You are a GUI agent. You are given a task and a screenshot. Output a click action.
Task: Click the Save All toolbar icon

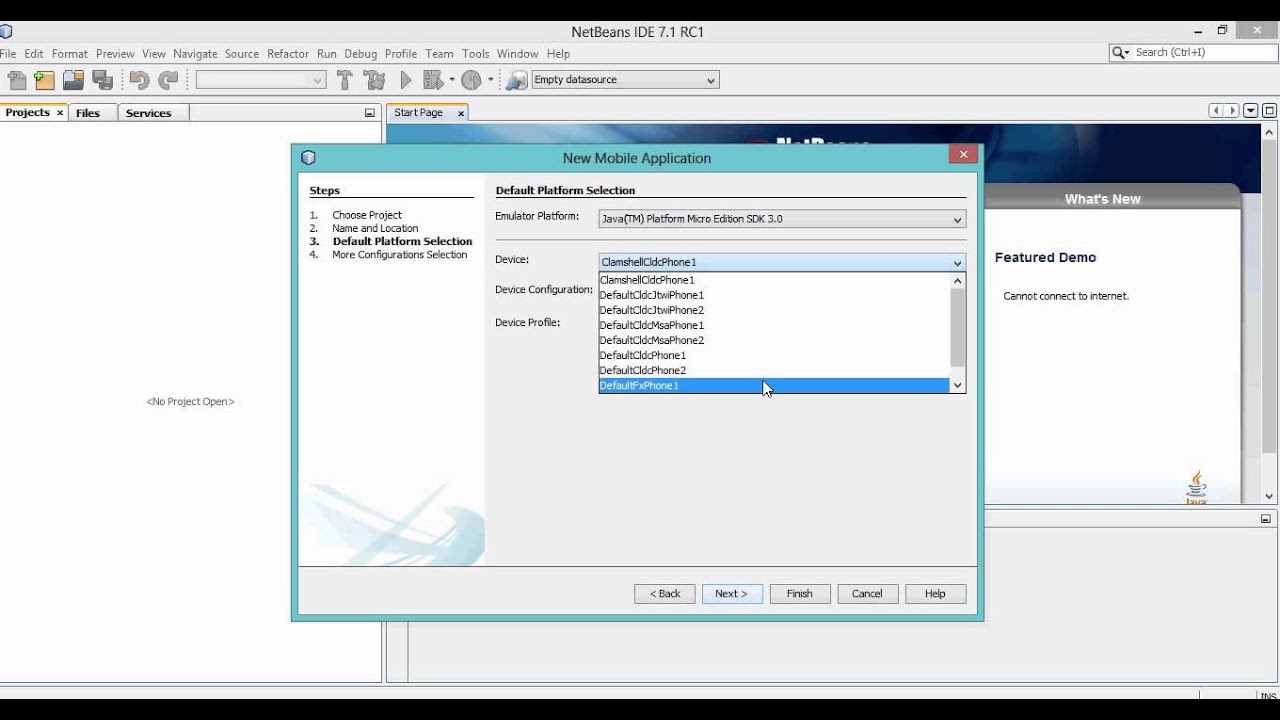click(102, 80)
